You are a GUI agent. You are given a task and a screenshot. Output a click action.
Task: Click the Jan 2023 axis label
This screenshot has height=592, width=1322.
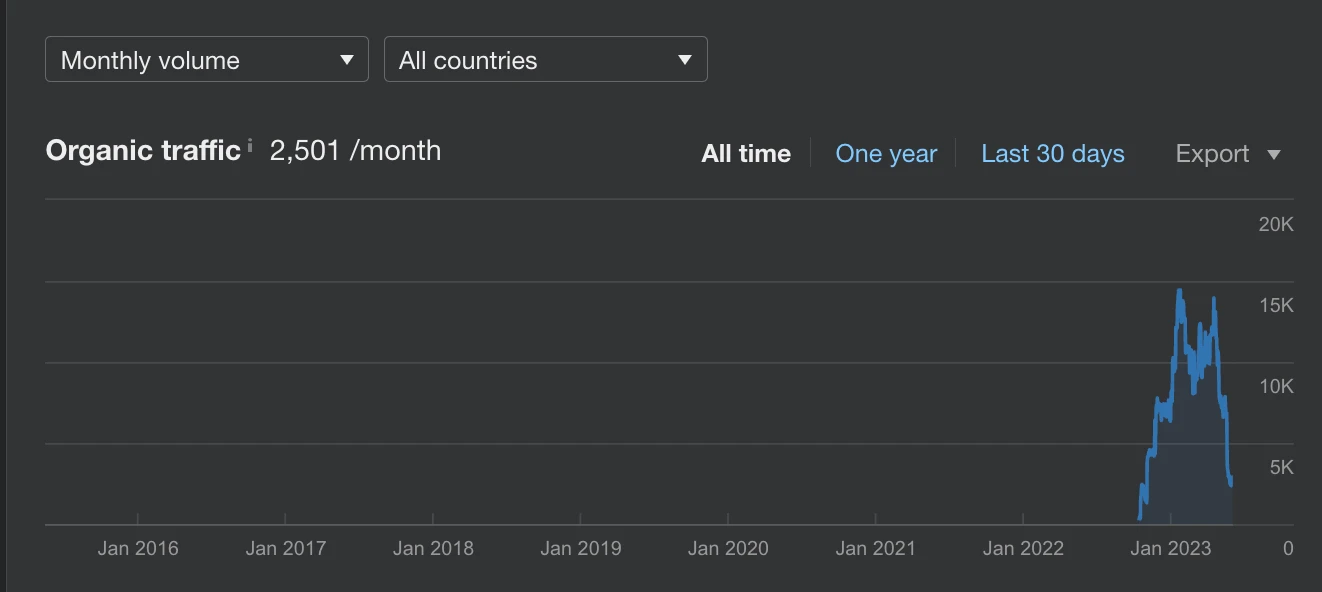1171,548
